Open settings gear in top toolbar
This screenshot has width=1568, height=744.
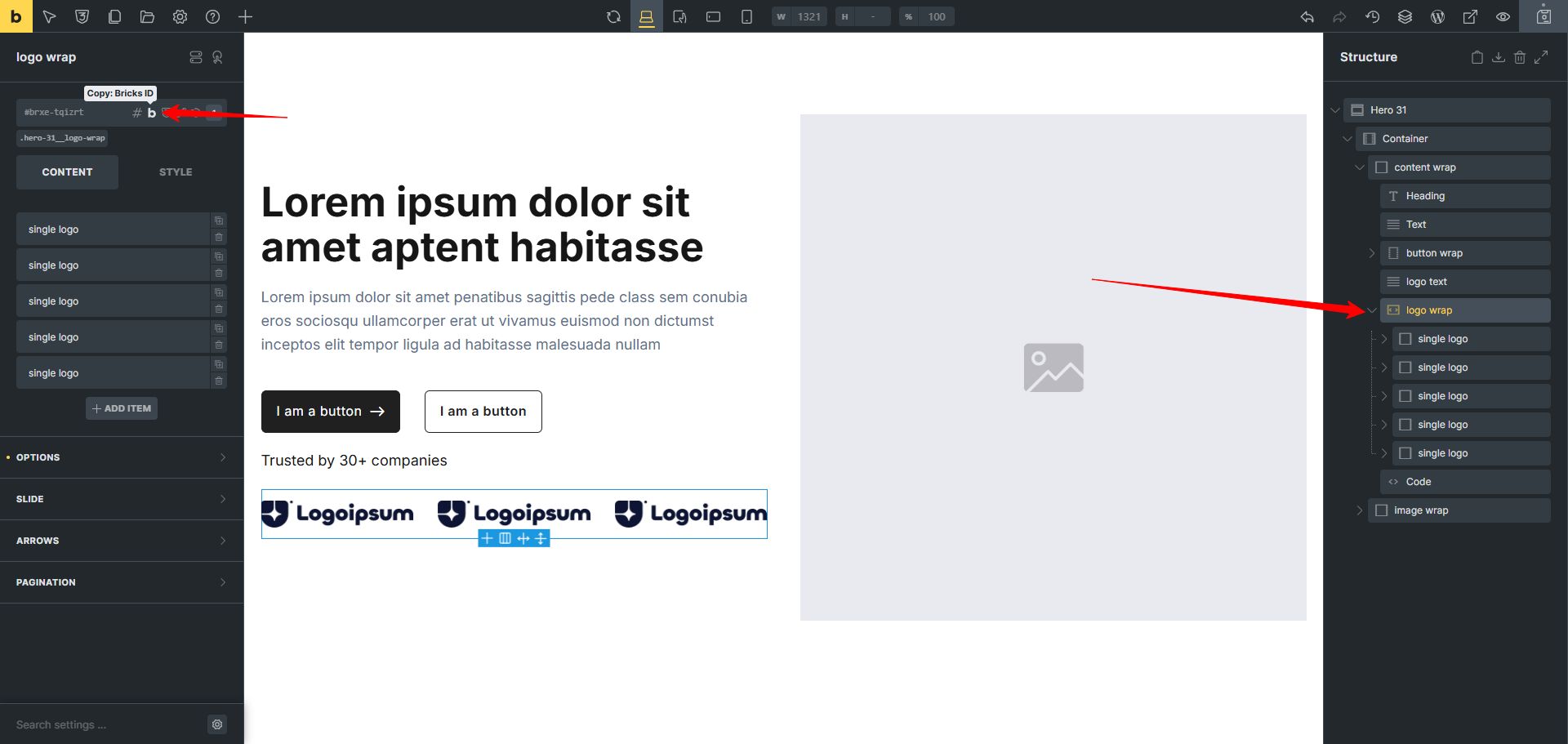coord(180,16)
